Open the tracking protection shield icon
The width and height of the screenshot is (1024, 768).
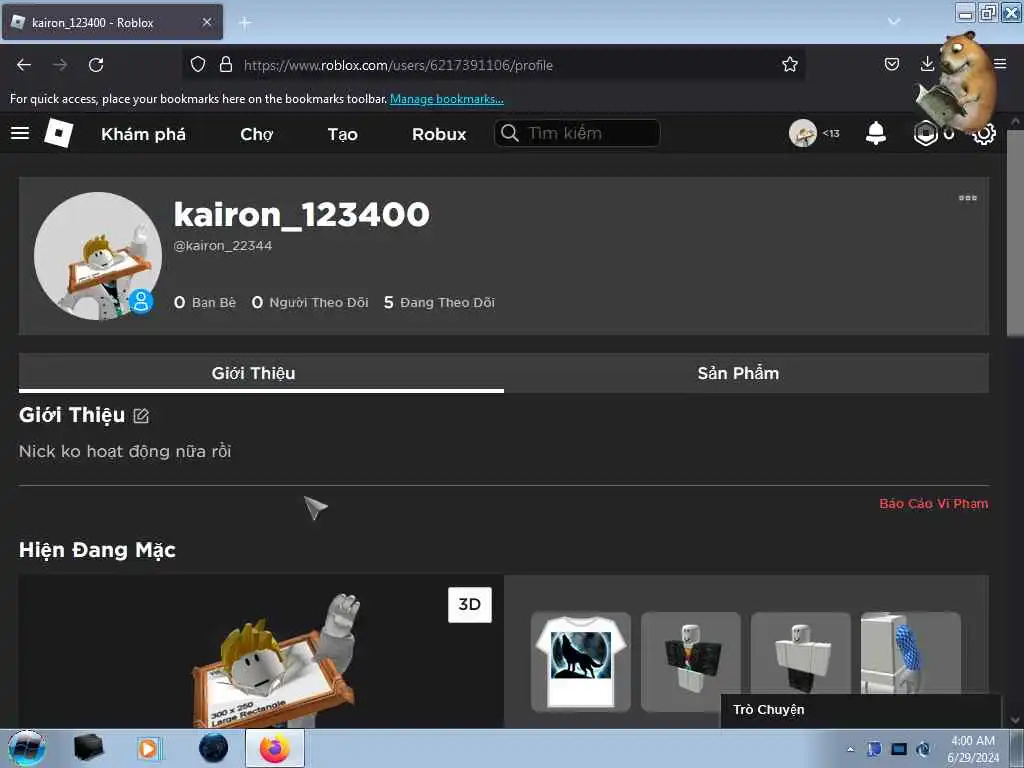point(198,64)
